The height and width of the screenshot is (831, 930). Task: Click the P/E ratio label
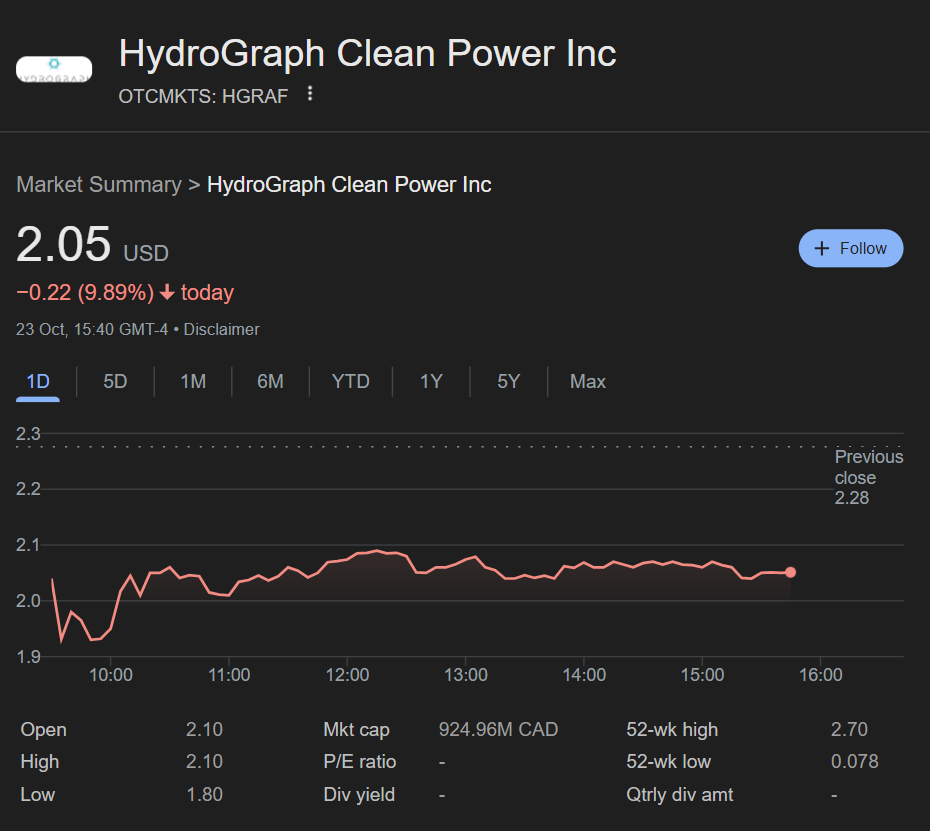(359, 762)
